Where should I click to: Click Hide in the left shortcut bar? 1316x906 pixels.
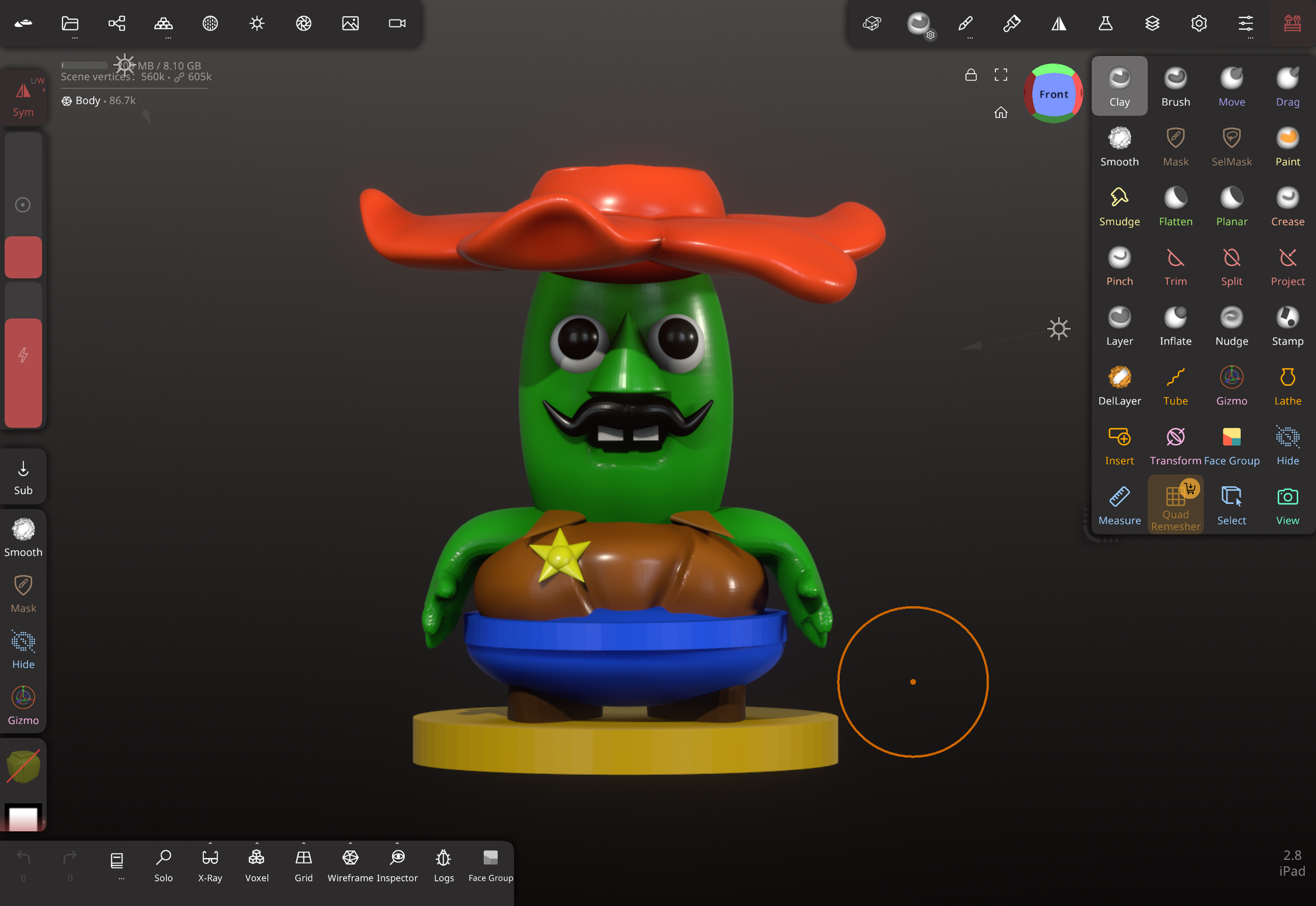(x=23, y=649)
